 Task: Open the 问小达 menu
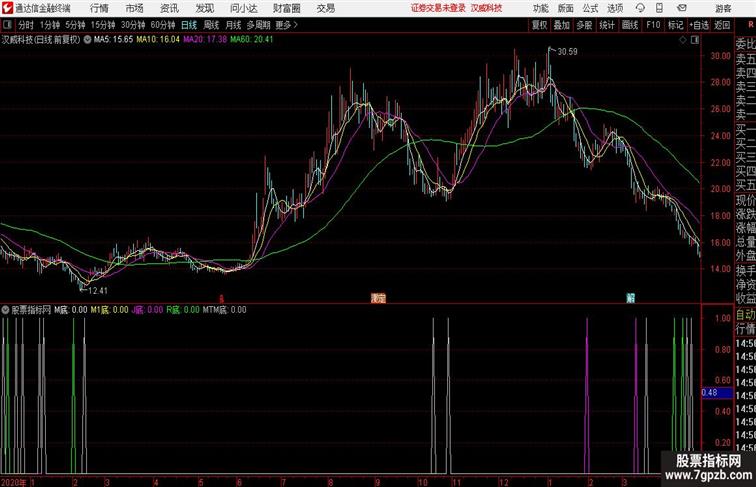coord(244,8)
